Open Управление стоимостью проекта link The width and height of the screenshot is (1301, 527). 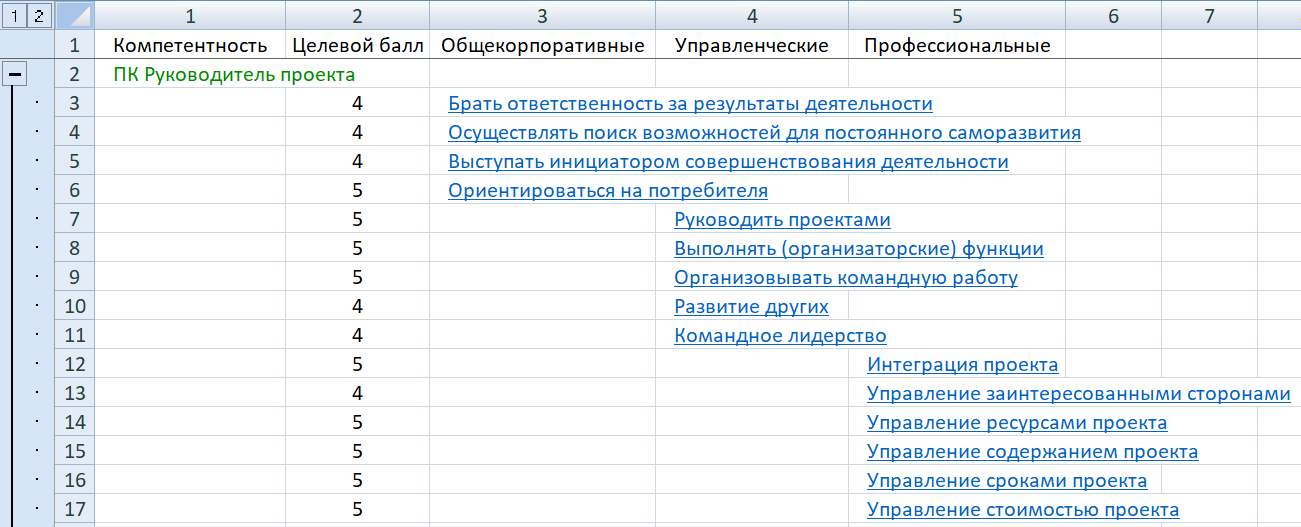click(1023, 510)
